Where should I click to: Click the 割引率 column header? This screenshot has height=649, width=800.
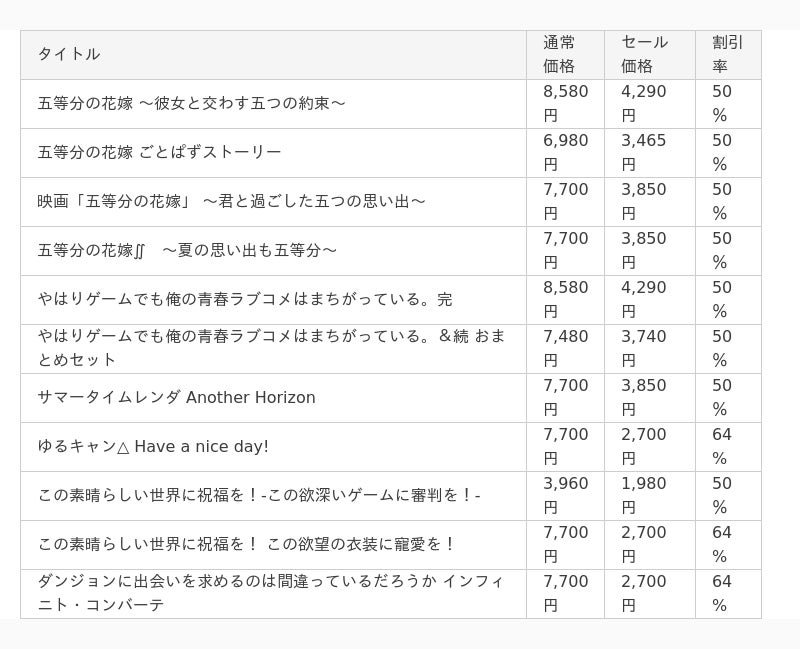(x=727, y=54)
